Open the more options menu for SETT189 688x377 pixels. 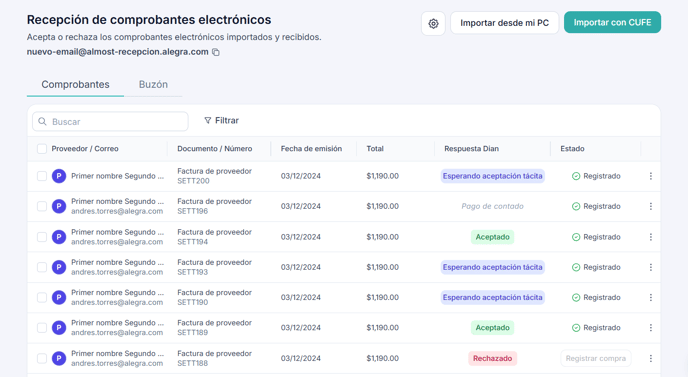coord(651,328)
